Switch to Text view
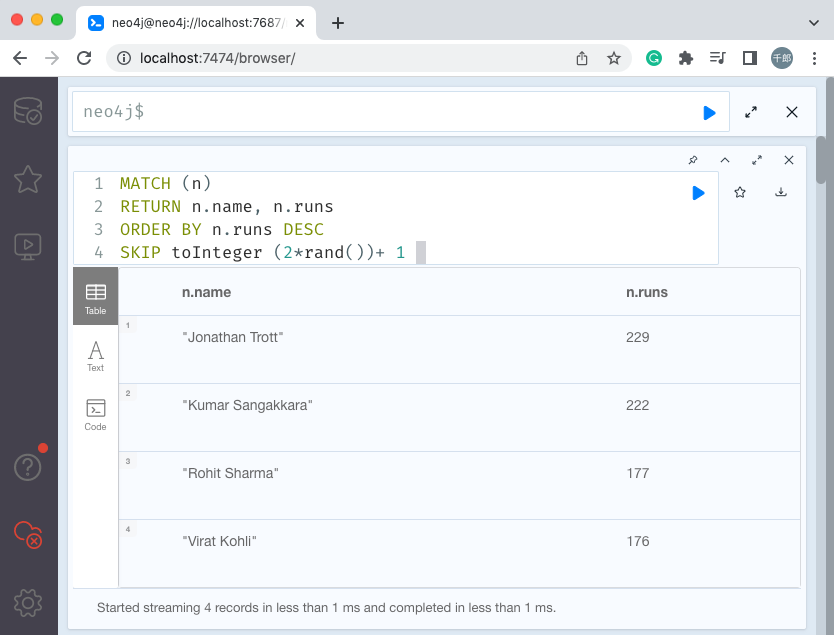Image resolution: width=834 pixels, height=635 pixels. (96, 356)
